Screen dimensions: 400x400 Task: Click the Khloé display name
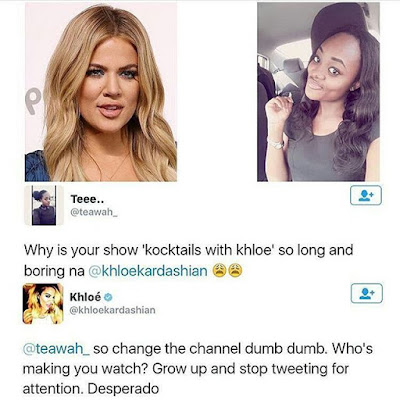click(85, 296)
